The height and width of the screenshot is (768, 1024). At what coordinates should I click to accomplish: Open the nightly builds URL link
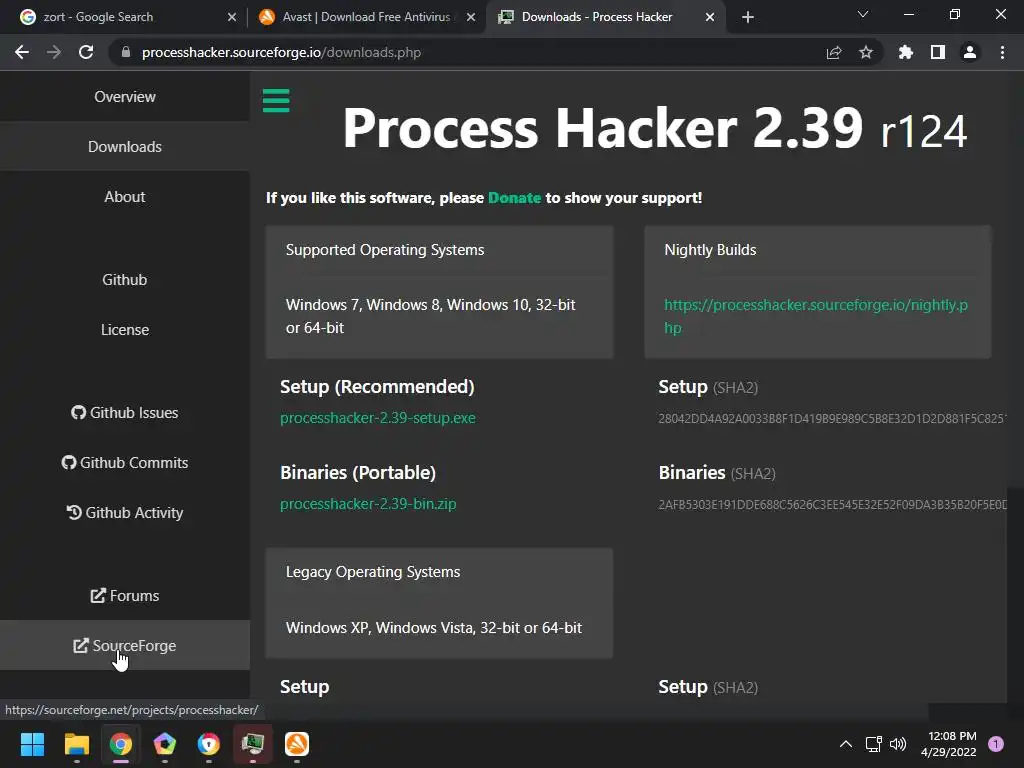pos(816,316)
